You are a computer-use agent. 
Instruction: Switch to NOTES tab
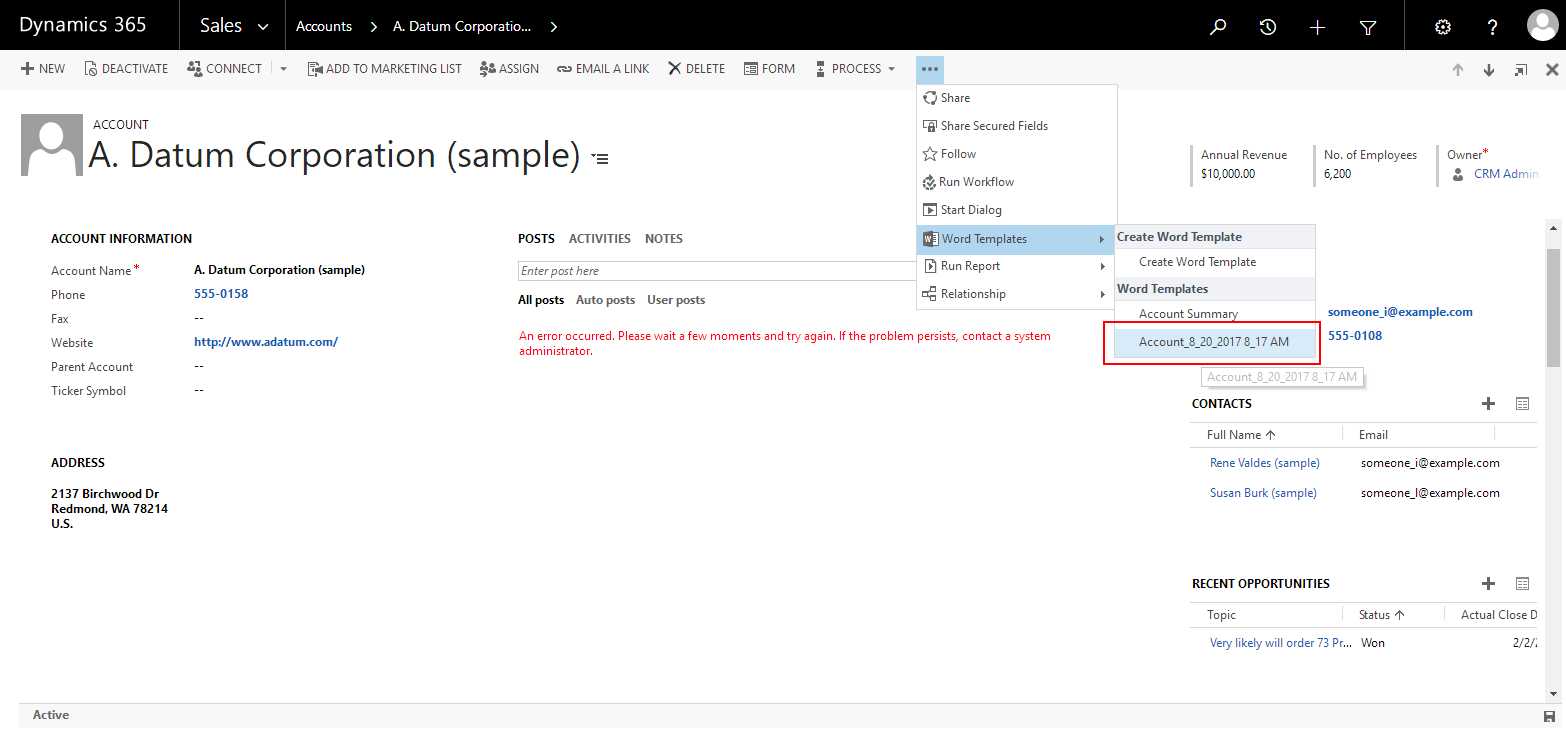664,239
